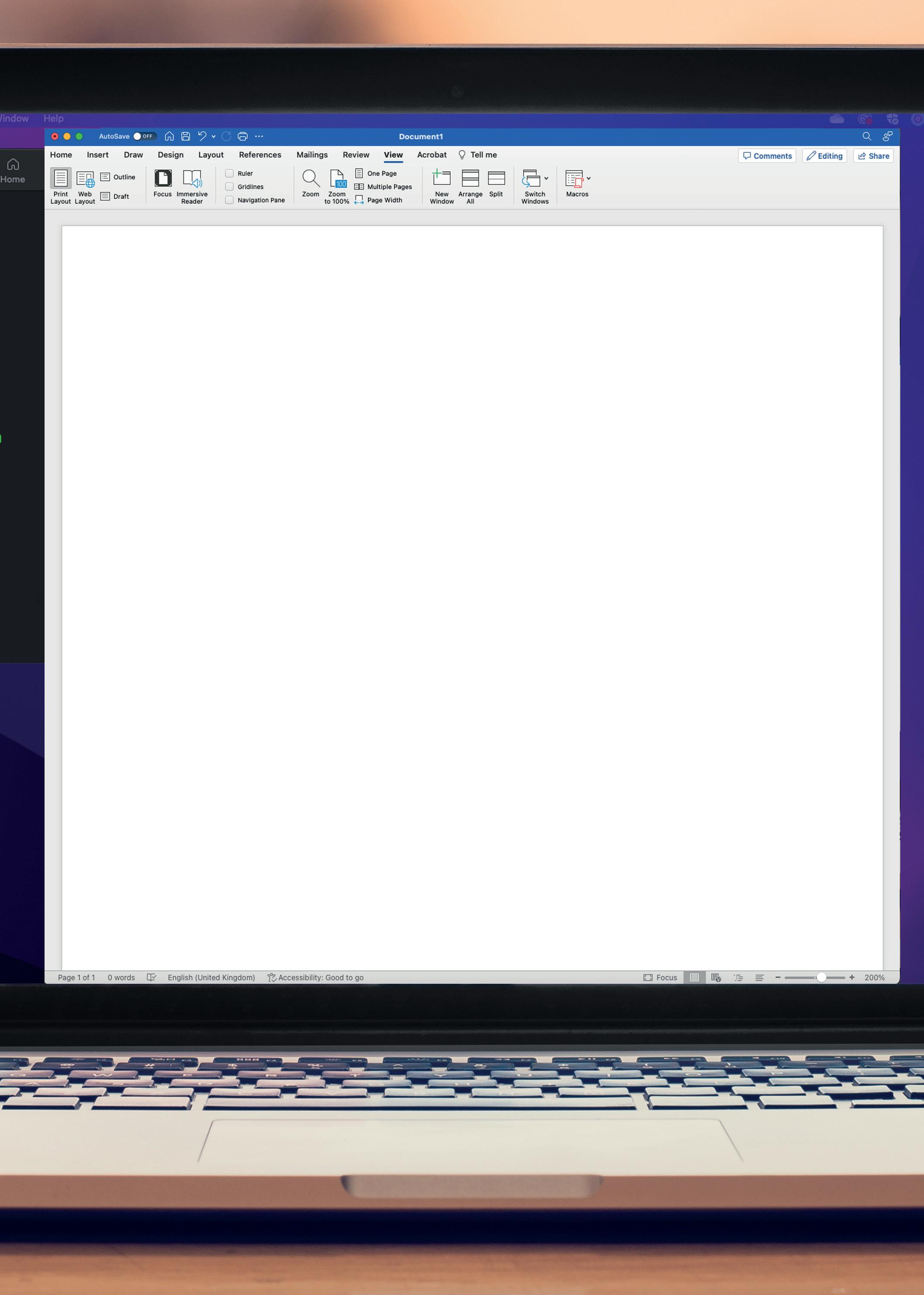Click Zoom to 100% icon
Image resolution: width=924 pixels, height=1295 pixels.
pos(337,179)
